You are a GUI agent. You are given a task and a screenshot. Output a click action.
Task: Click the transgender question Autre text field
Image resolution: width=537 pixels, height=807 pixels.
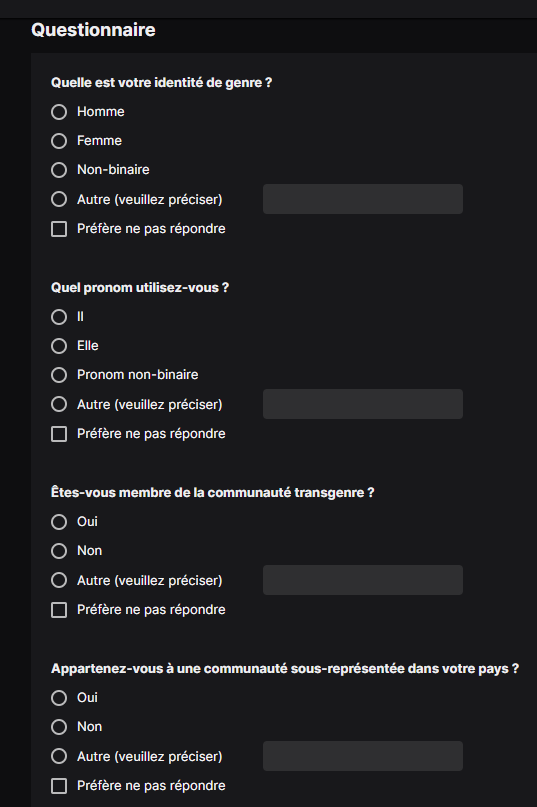(363, 580)
